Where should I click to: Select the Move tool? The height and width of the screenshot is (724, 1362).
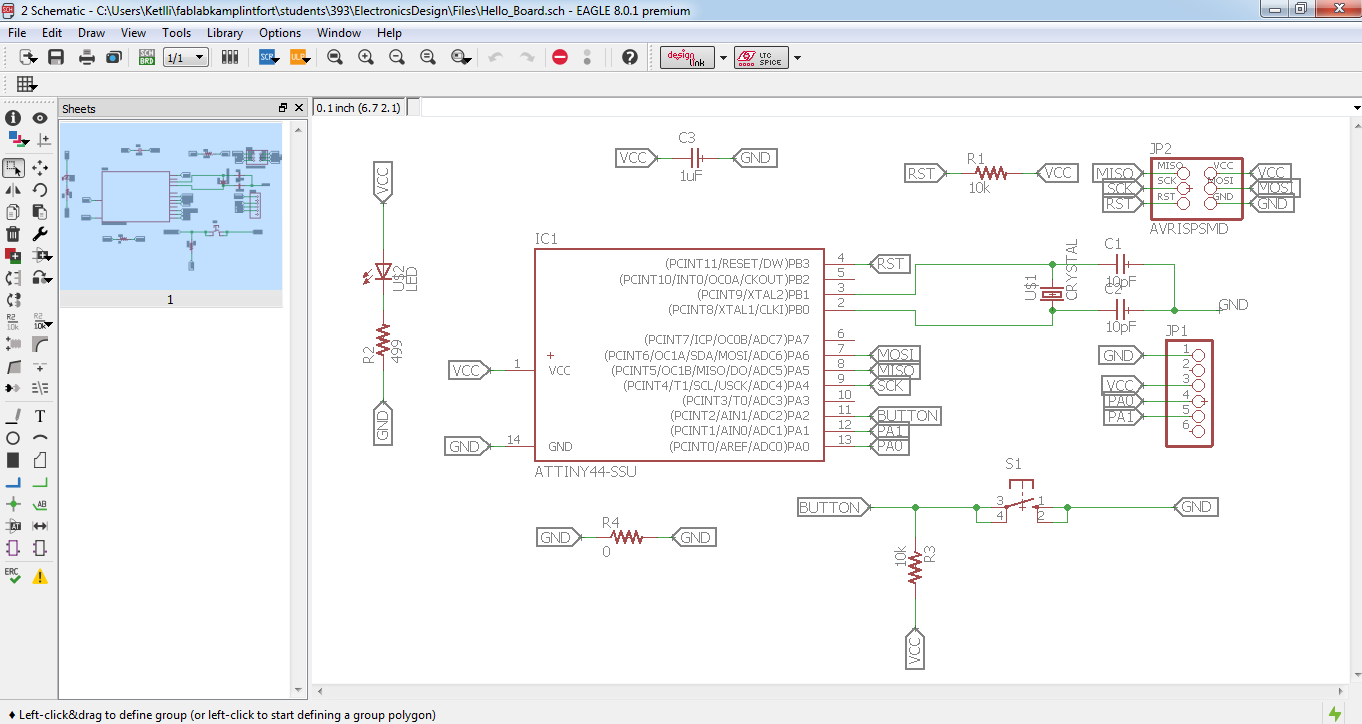pos(40,167)
